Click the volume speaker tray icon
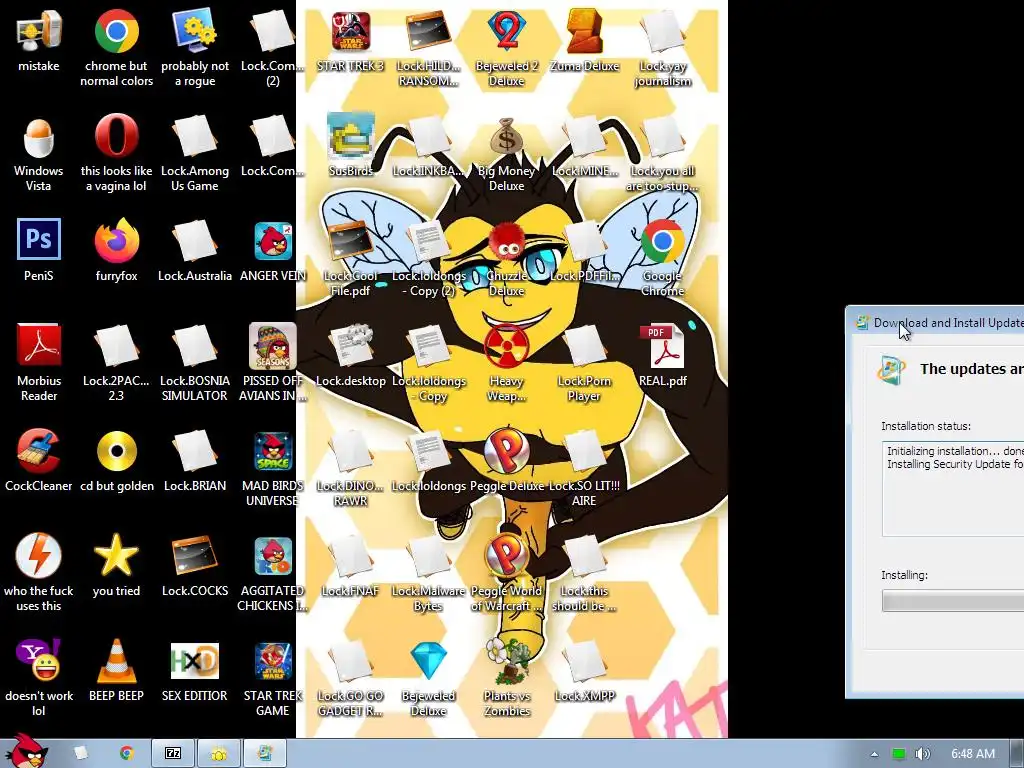The height and width of the screenshot is (768, 1024). click(922, 754)
